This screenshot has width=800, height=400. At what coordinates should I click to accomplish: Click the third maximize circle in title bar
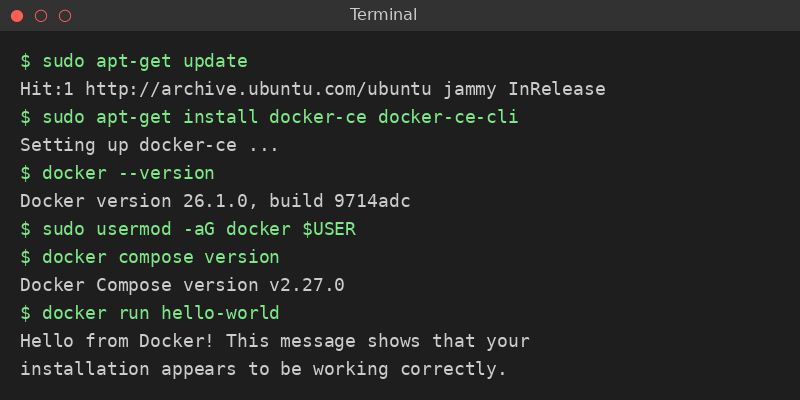coord(65,16)
